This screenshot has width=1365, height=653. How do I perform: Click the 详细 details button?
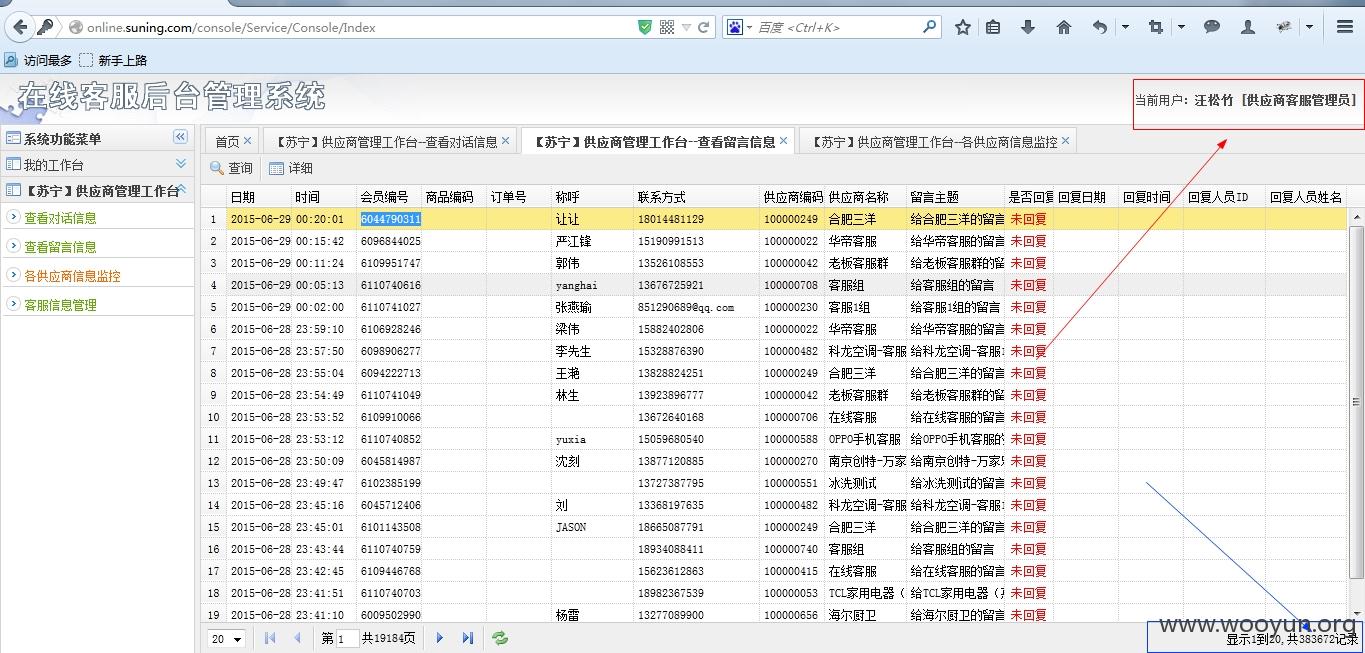(291, 168)
